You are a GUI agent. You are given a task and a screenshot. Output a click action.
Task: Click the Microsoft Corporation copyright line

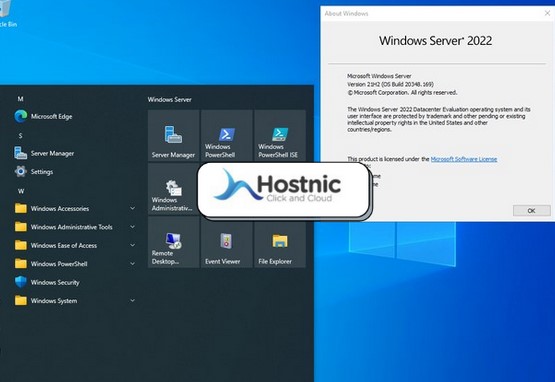(x=402, y=92)
